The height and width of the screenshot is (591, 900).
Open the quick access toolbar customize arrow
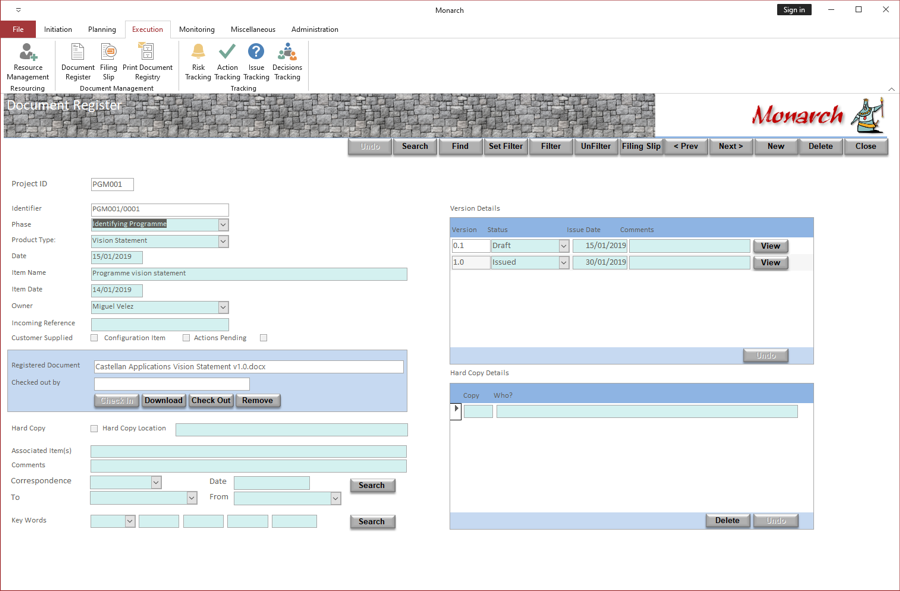(x=18, y=10)
